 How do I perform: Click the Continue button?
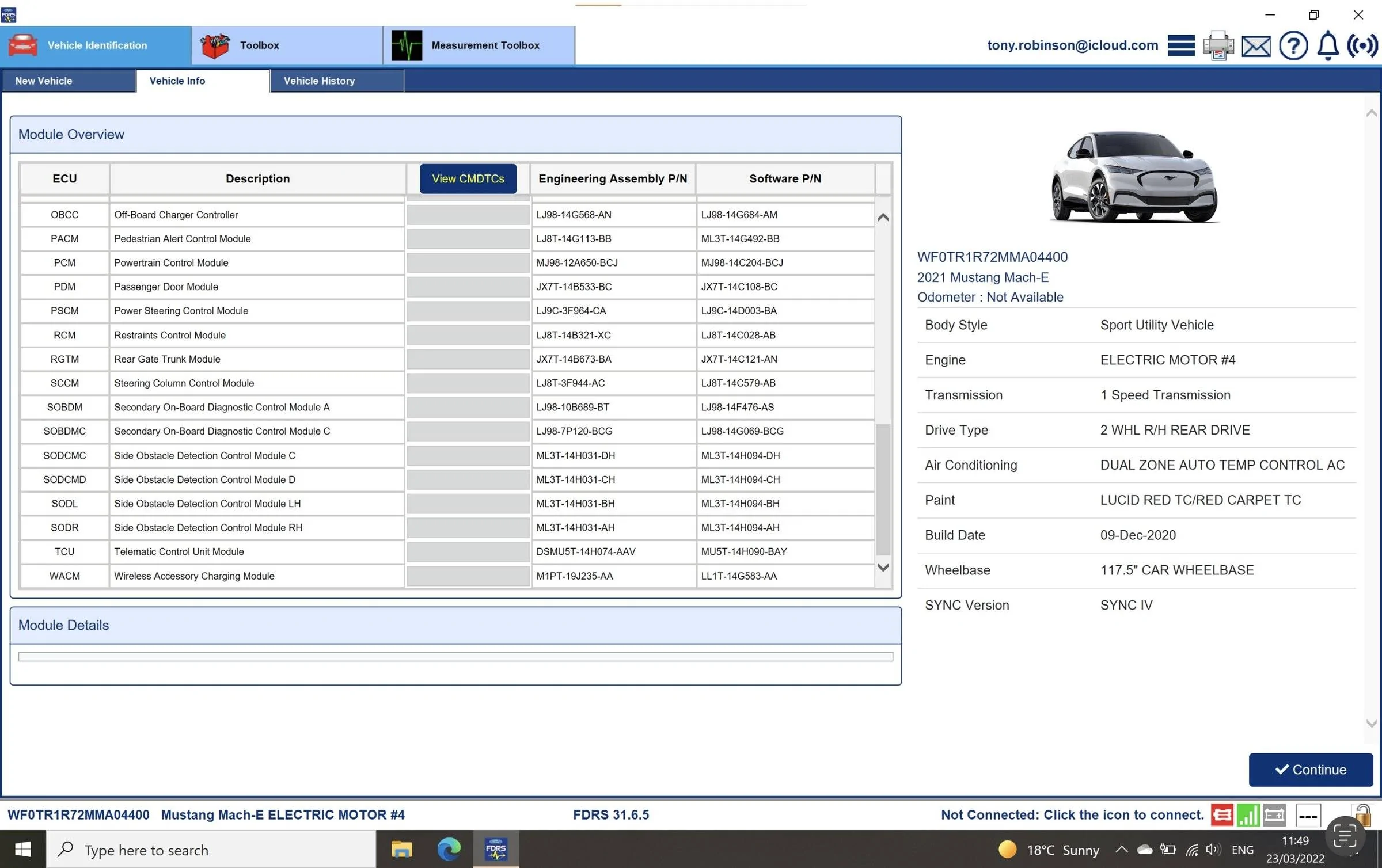pyautogui.click(x=1311, y=770)
